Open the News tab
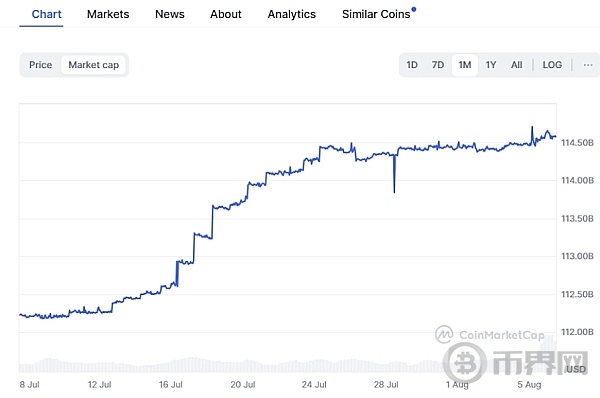 tap(170, 14)
